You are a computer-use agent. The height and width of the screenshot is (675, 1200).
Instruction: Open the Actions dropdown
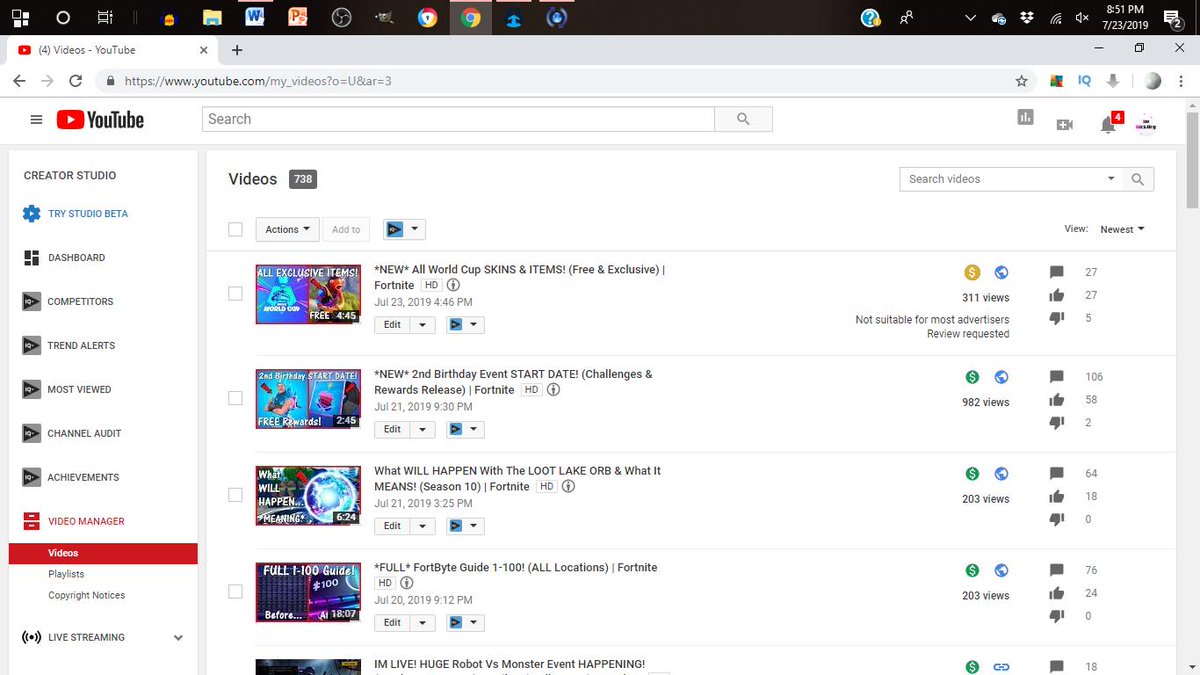pos(288,229)
